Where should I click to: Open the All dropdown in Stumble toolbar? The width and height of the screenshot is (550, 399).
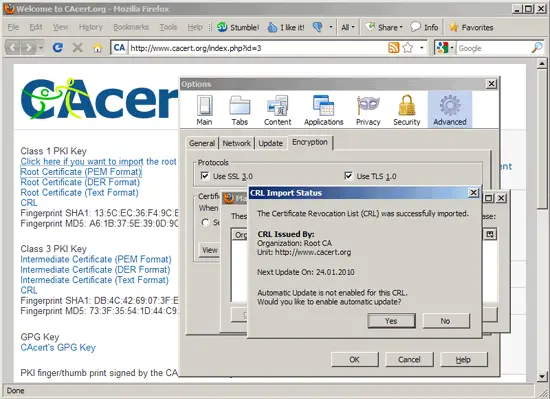(x=348, y=27)
